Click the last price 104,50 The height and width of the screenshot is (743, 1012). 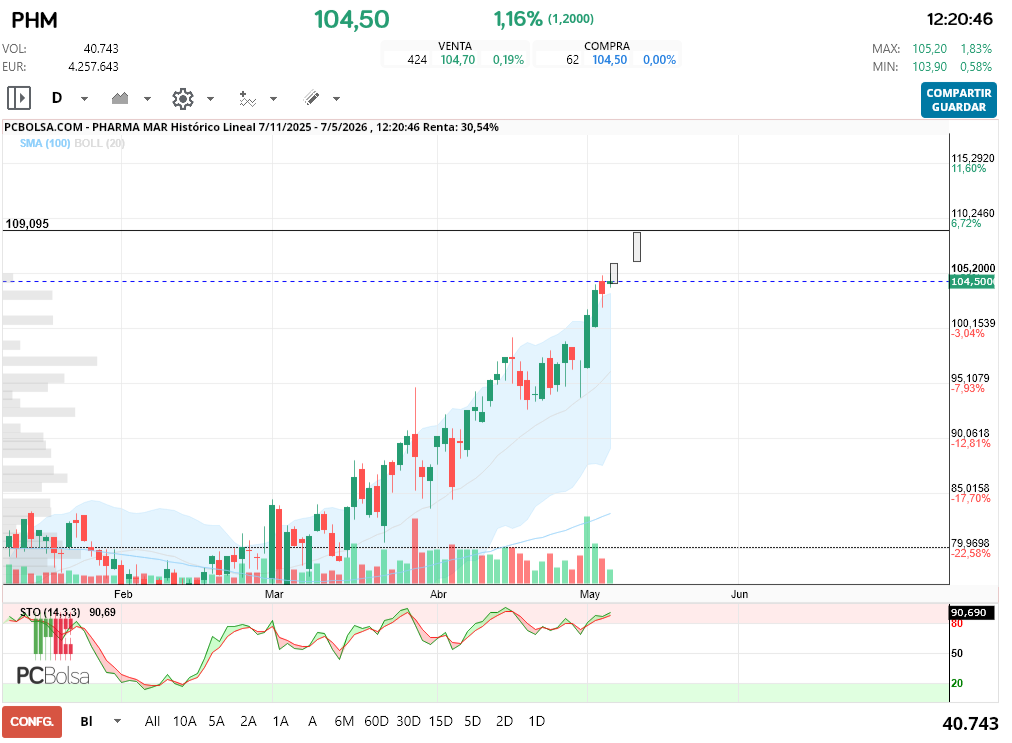(x=352, y=19)
